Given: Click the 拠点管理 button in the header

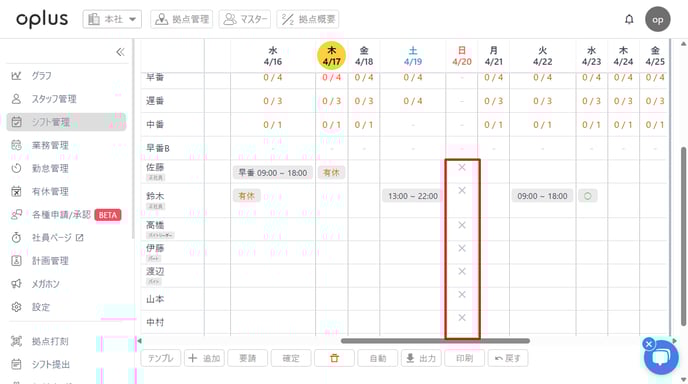Looking at the screenshot, I should [x=182, y=19].
